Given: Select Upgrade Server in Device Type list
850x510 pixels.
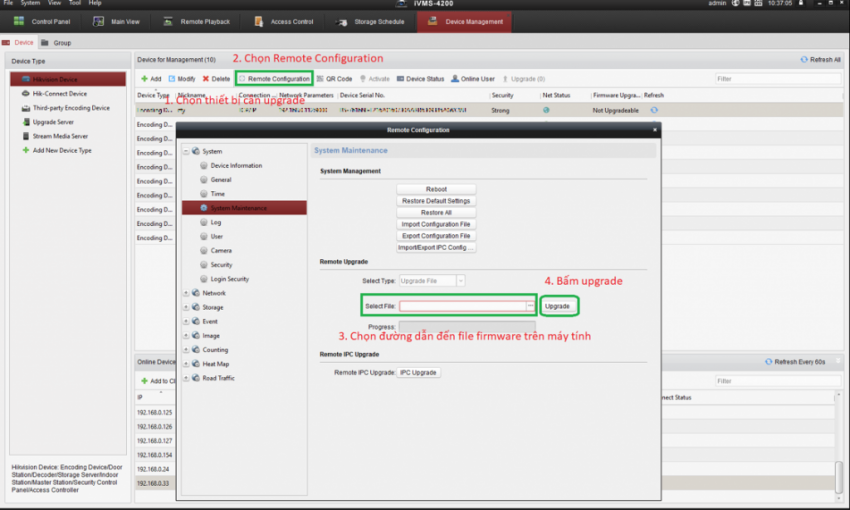Looking at the screenshot, I should [26, 122].
